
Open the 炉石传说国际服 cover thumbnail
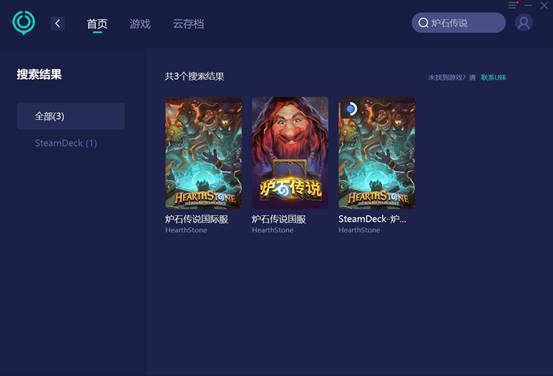[204, 153]
